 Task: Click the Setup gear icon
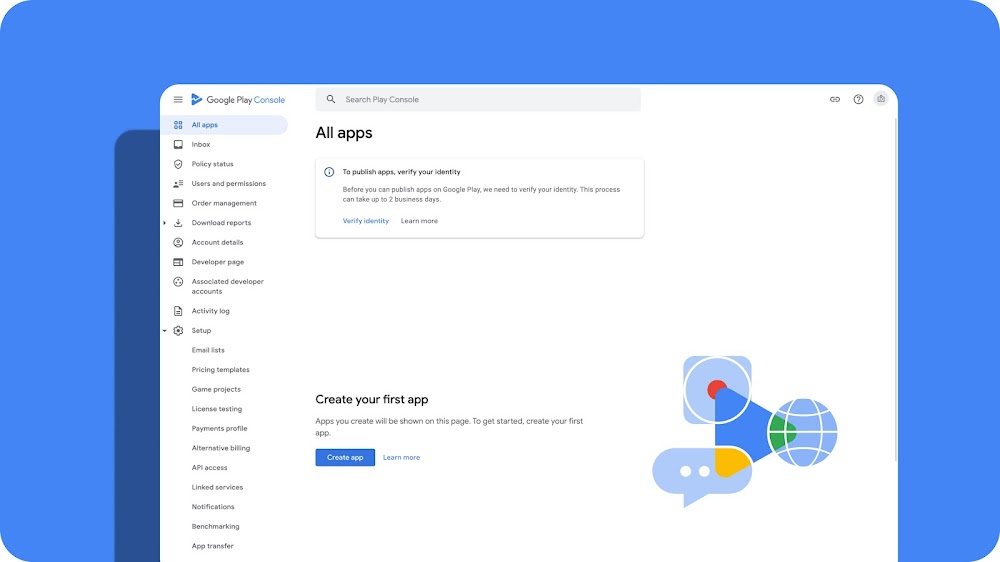[x=178, y=330]
